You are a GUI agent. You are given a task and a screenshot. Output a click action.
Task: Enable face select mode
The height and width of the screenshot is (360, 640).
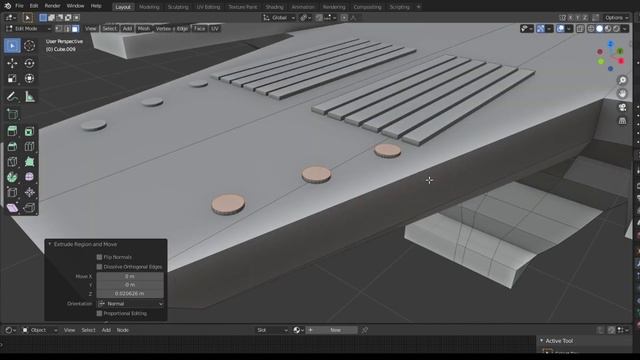76,29
